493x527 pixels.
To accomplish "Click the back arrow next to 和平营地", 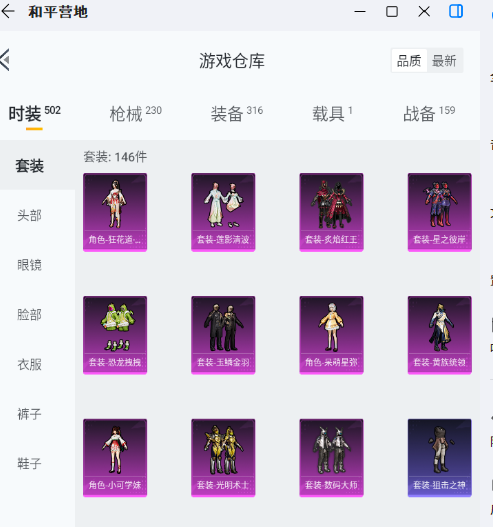I will click(x=8, y=12).
